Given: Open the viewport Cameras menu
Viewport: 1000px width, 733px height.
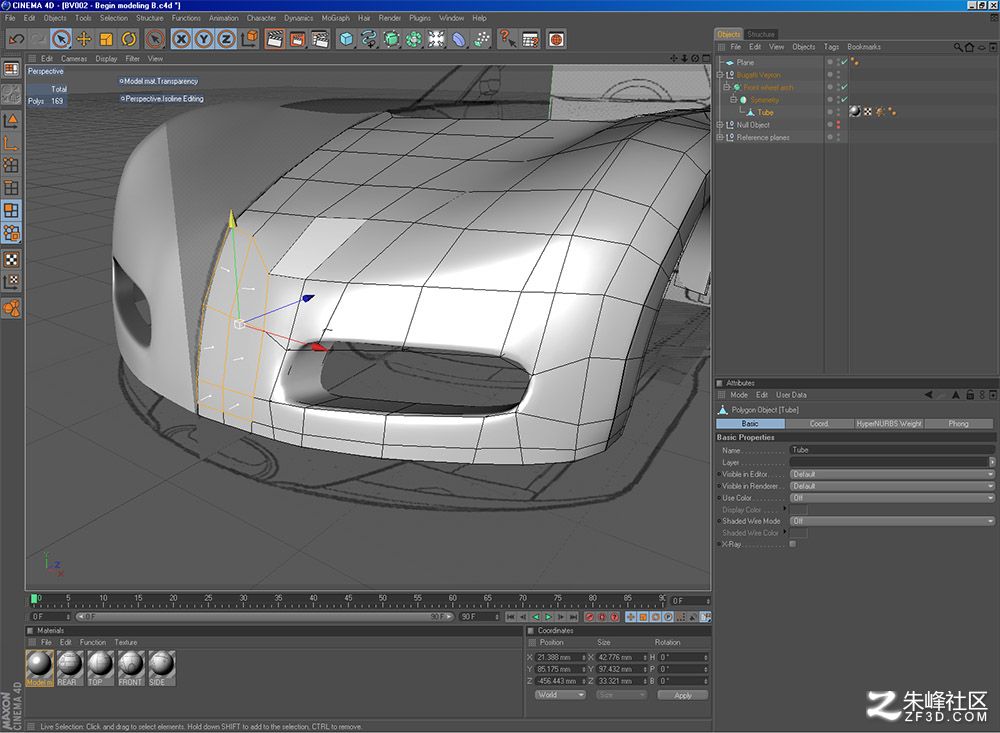Looking at the screenshot, I should click(74, 59).
